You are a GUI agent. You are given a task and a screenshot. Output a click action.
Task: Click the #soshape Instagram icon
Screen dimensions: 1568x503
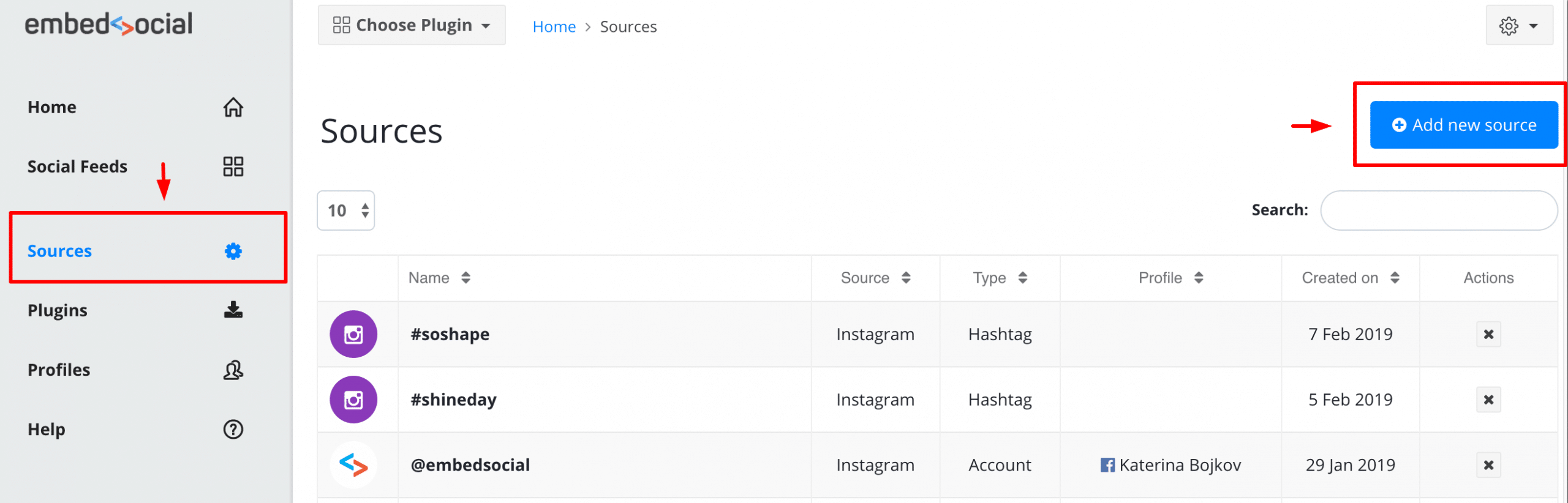pyautogui.click(x=353, y=334)
